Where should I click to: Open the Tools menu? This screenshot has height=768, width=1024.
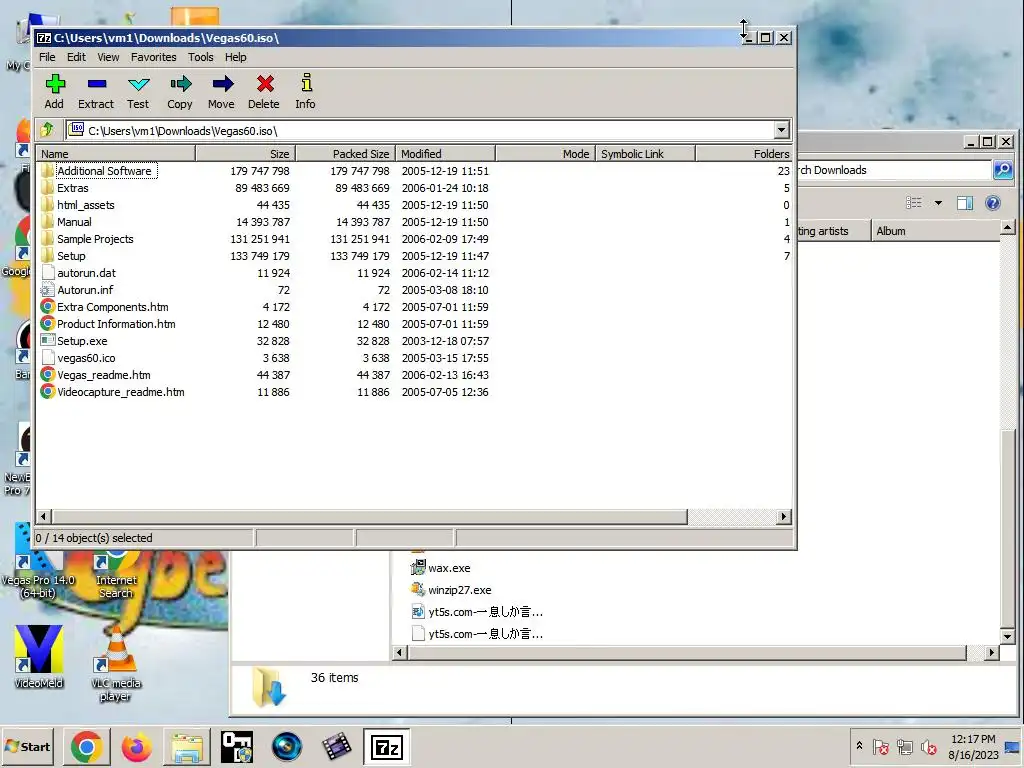[x=200, y=57]
